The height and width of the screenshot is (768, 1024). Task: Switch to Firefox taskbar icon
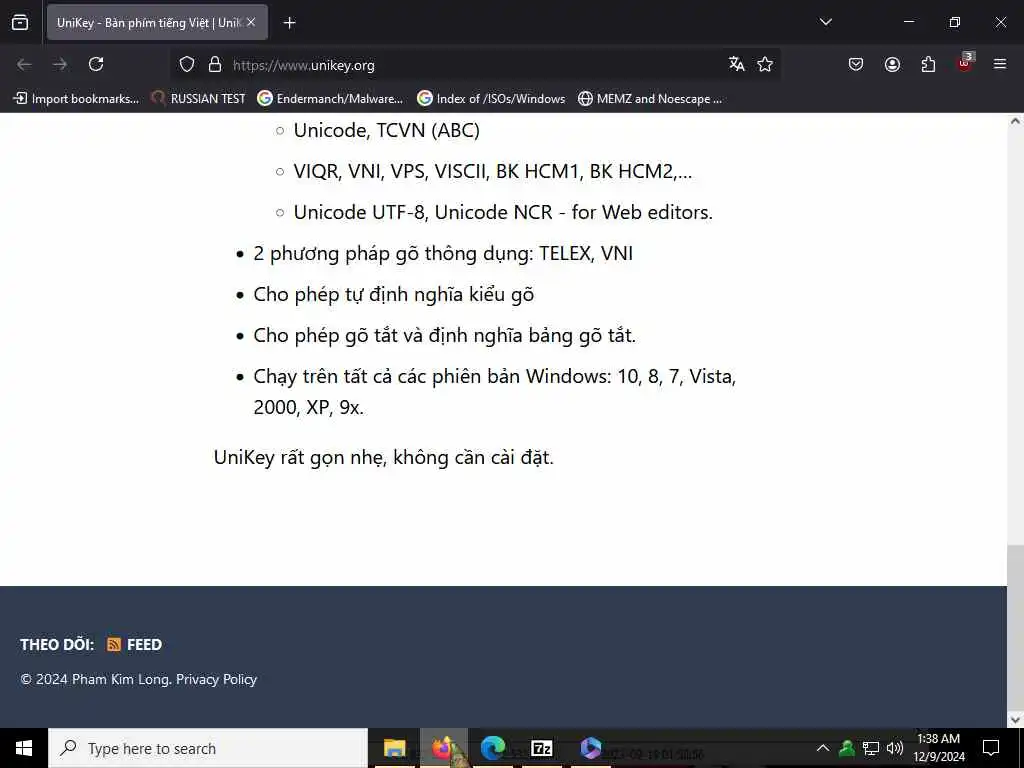pyautogui.click(x=443, y=748)
